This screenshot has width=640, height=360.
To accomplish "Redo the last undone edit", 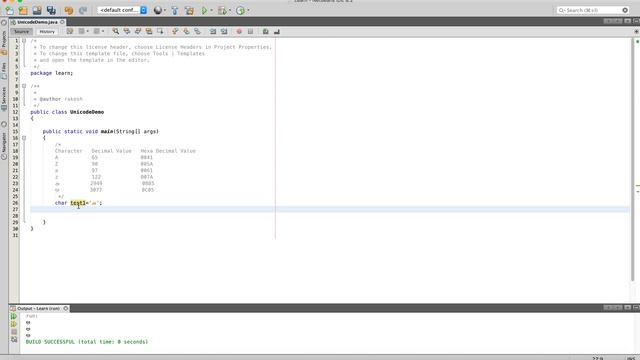I will [83, 10].
